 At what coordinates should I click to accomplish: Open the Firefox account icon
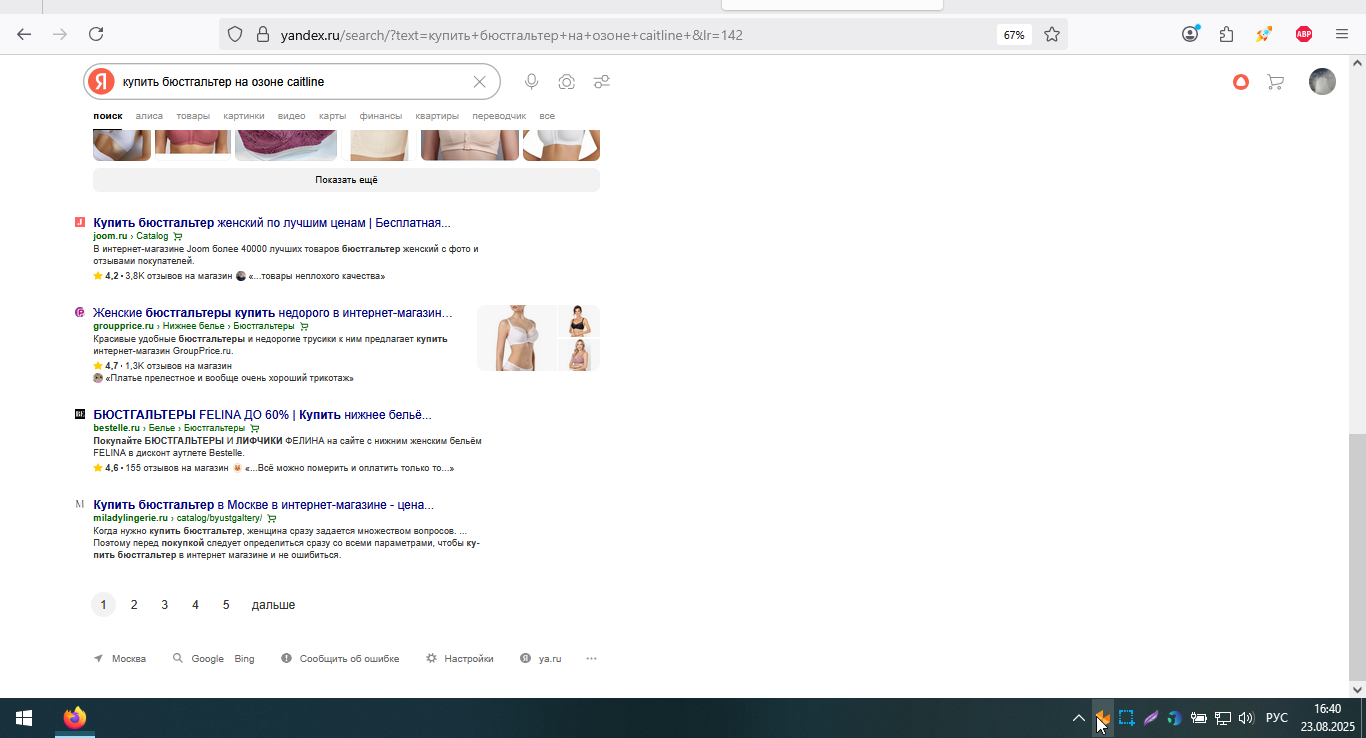(x=1190, y=34)
